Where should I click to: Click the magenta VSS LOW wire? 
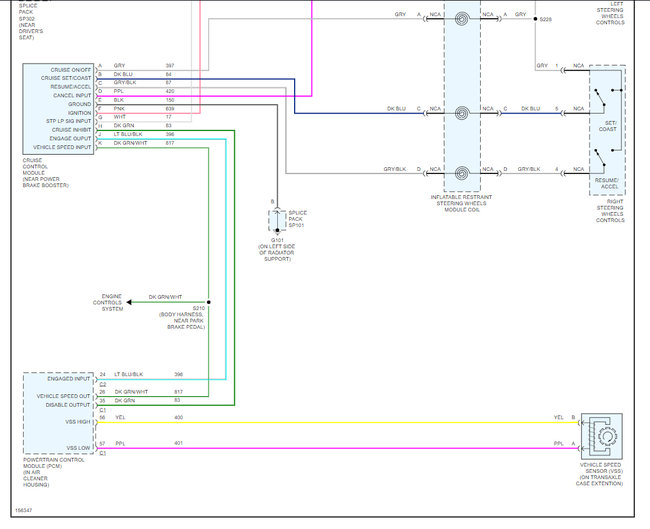(338, 448)
